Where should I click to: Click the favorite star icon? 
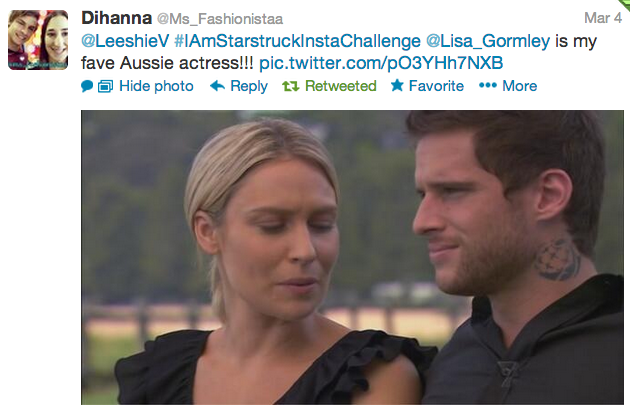coord(397,85)
